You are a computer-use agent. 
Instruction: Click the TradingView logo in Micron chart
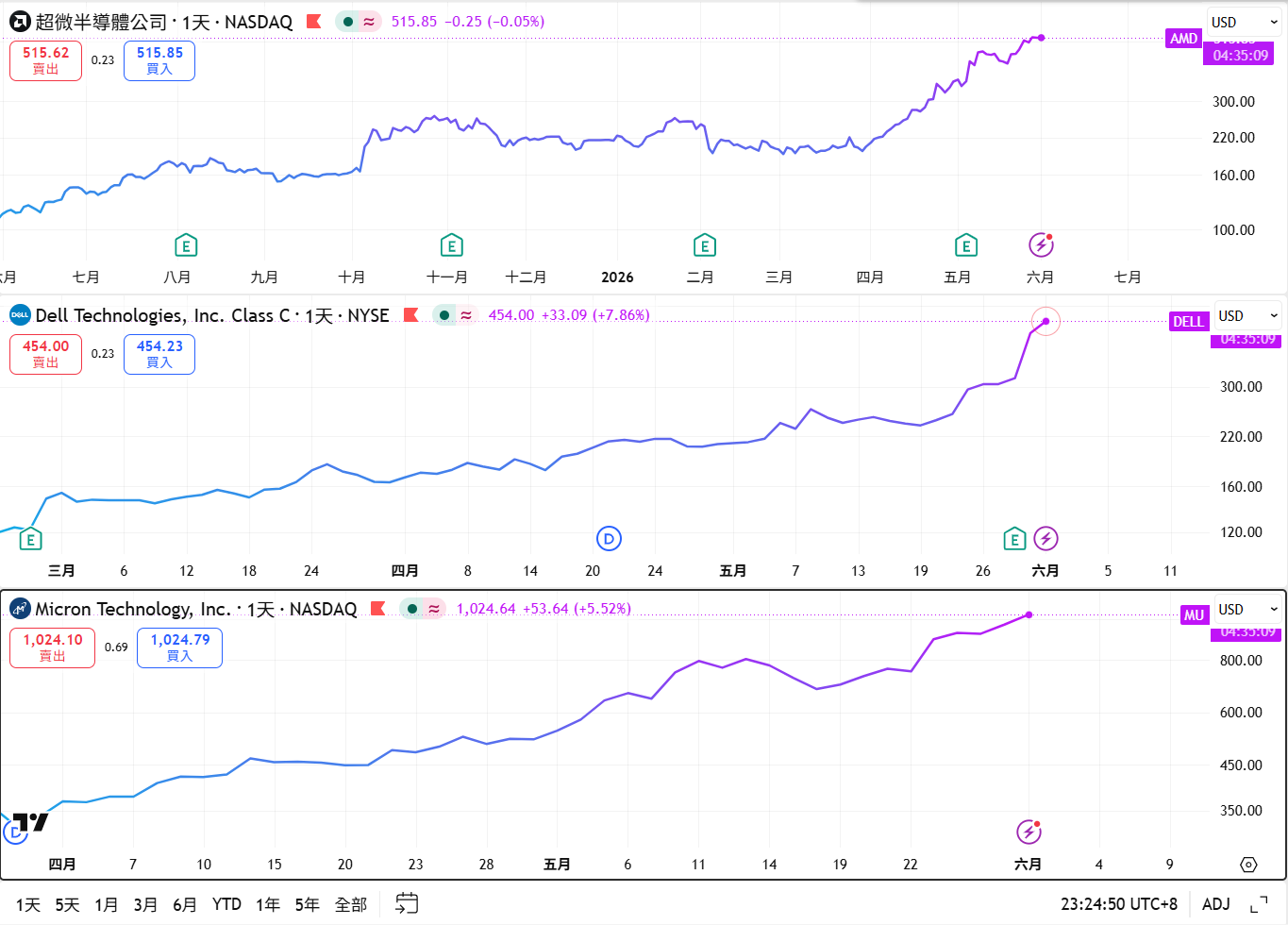click(31, 822)
